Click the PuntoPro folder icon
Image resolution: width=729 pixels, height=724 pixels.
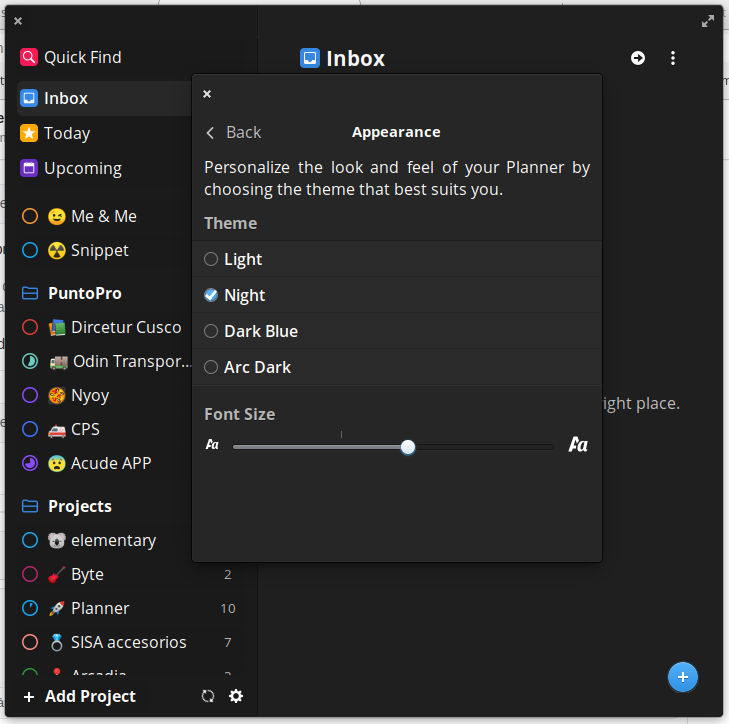[30, 293]
